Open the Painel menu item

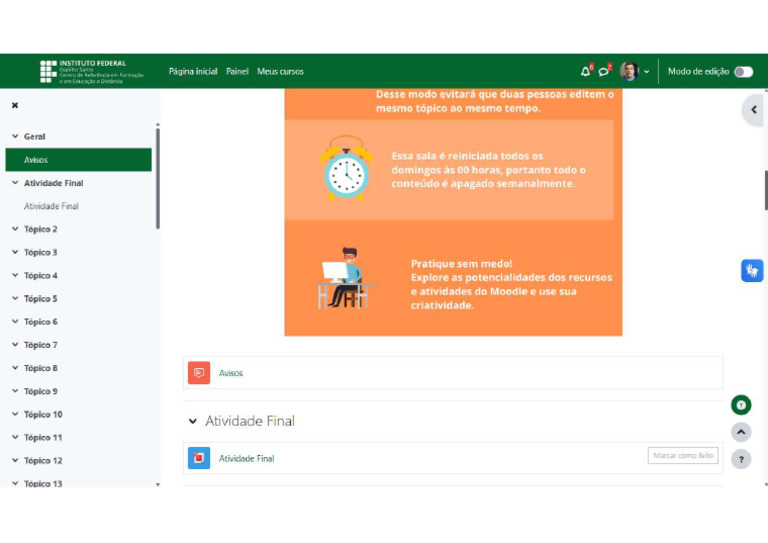pos(237,71)
